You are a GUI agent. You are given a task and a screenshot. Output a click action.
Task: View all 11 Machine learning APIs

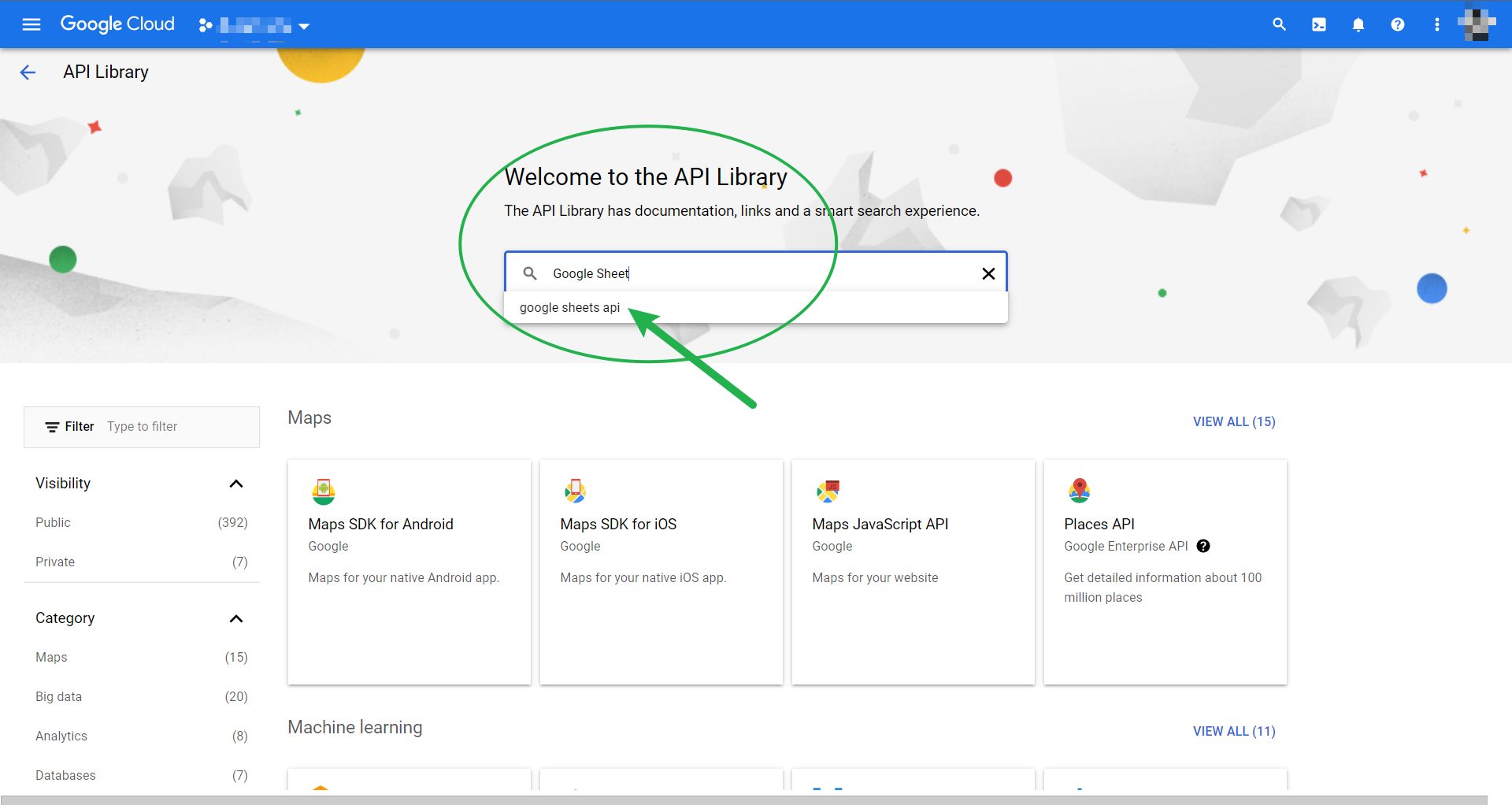click(1234, 731)
